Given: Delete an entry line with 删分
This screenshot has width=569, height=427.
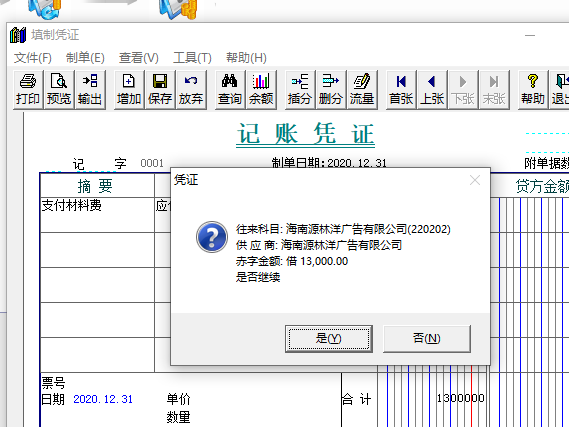Looking at the screenshot, I should [331, 90].
